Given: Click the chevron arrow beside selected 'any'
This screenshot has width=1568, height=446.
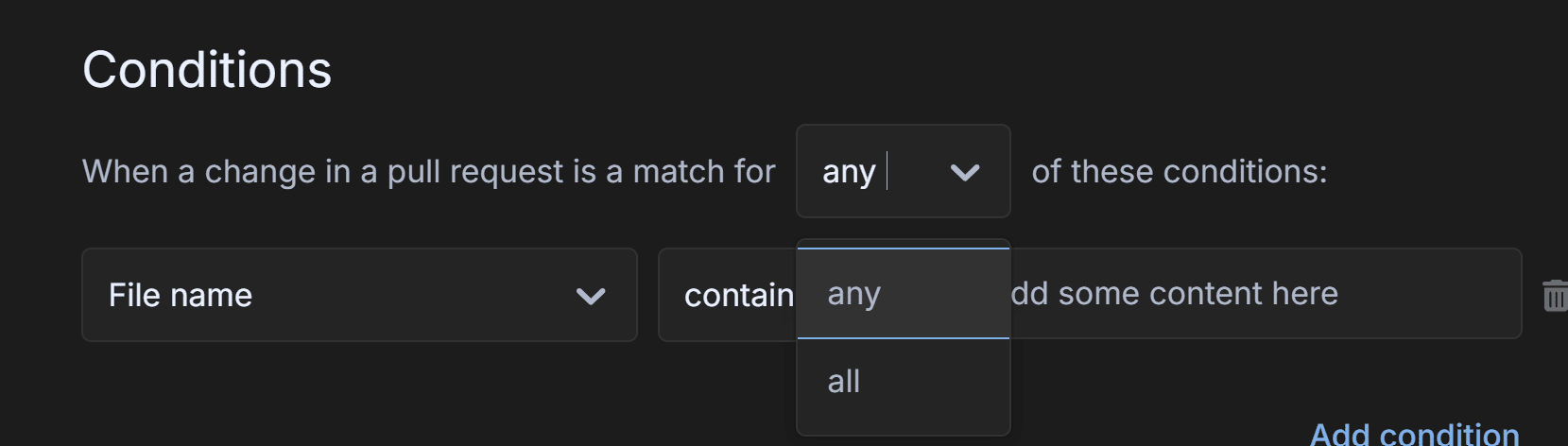Looking at the screenshot, I should coord(964,172).
